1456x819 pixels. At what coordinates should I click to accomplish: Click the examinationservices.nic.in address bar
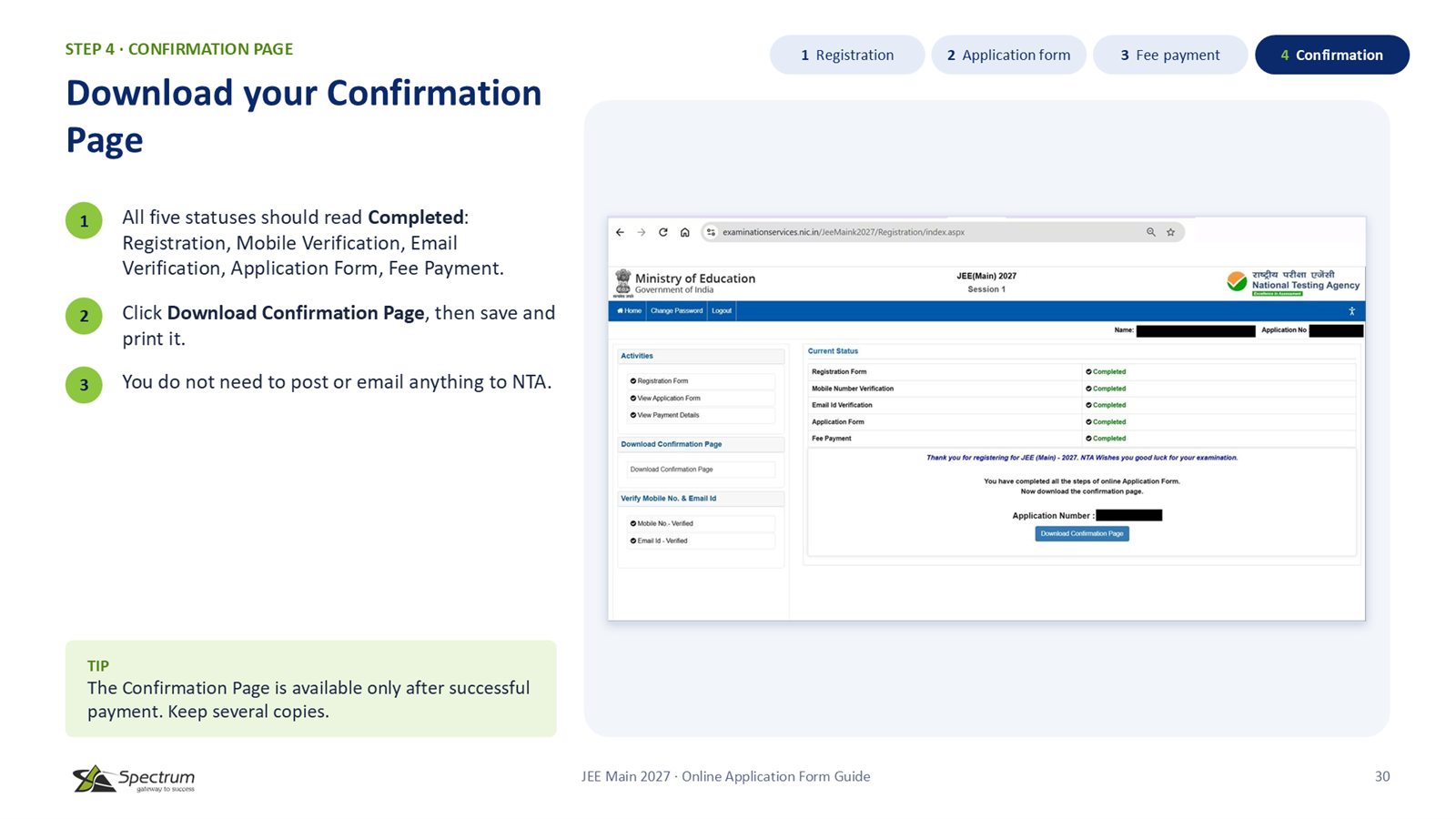tap(943, 232)
